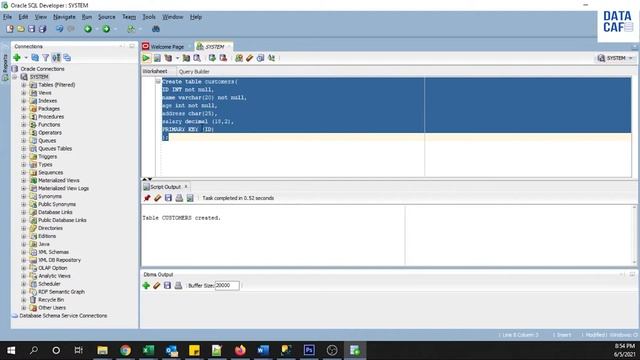
Task: Open Windows Start menu
Action: pos(11,350)
